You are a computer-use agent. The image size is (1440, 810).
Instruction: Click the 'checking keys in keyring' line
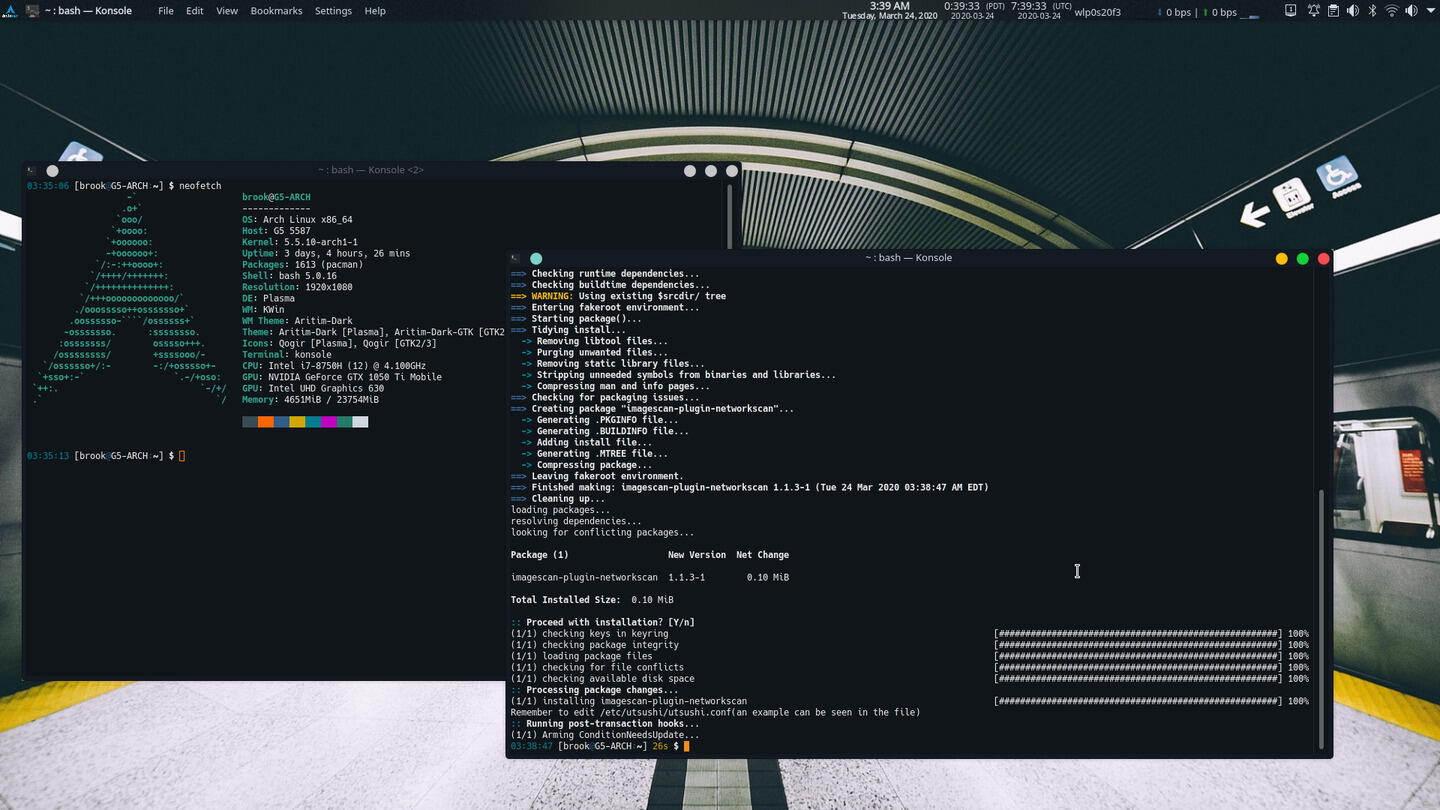590,633
